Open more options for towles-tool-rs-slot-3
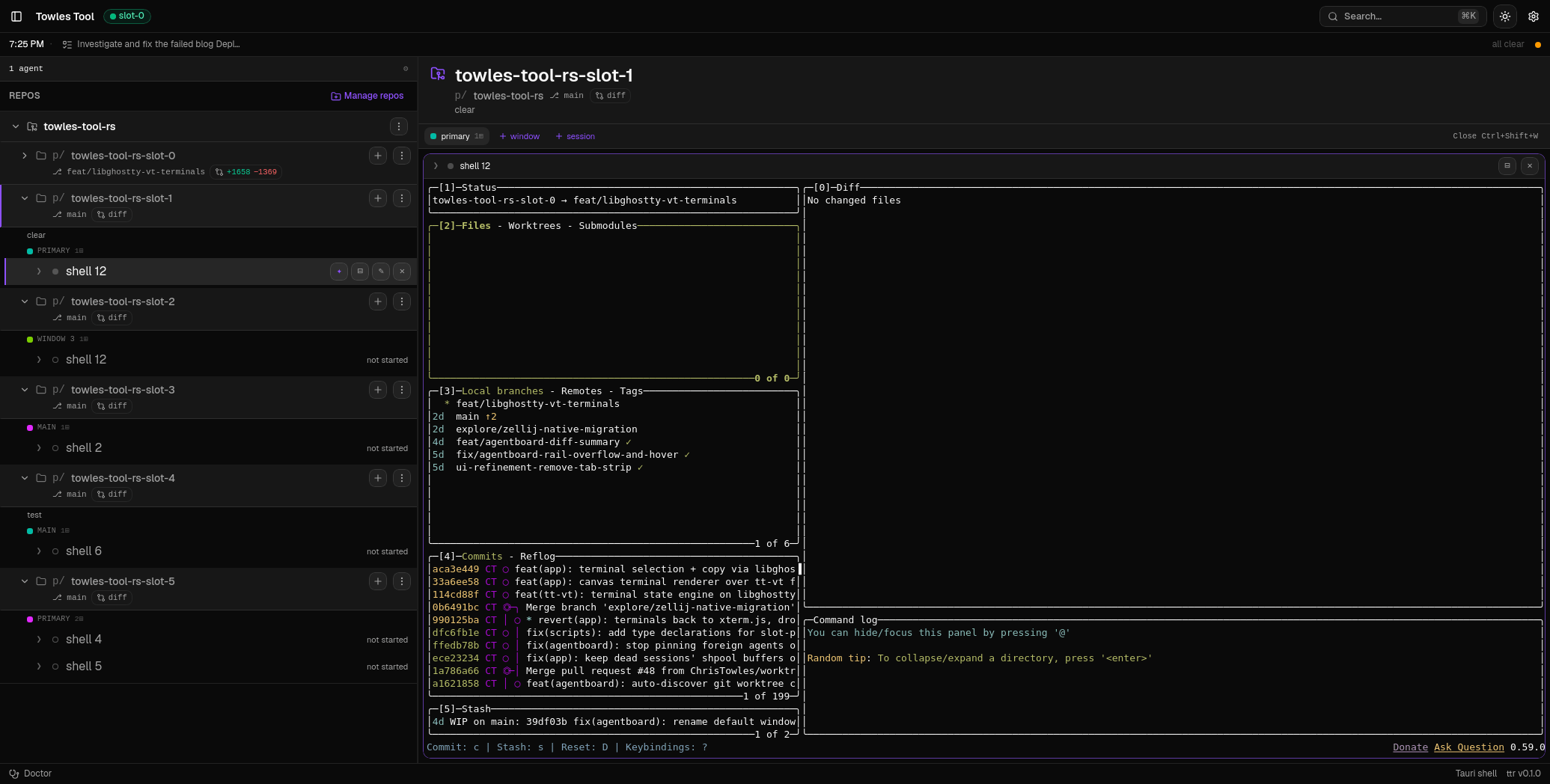This screenshot has width=1550, height=784. pos(402,390)
